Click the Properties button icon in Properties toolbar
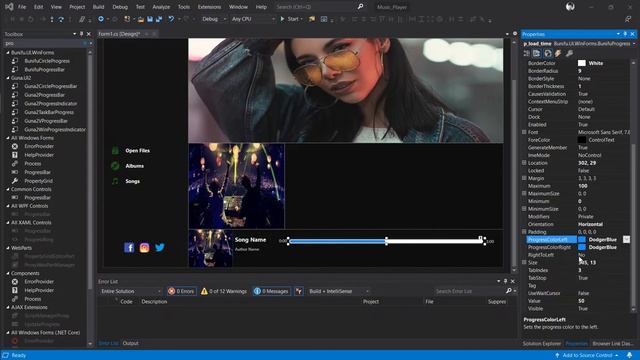The height and width of the screenshot is (360, 640). click(x=547, y=53)
